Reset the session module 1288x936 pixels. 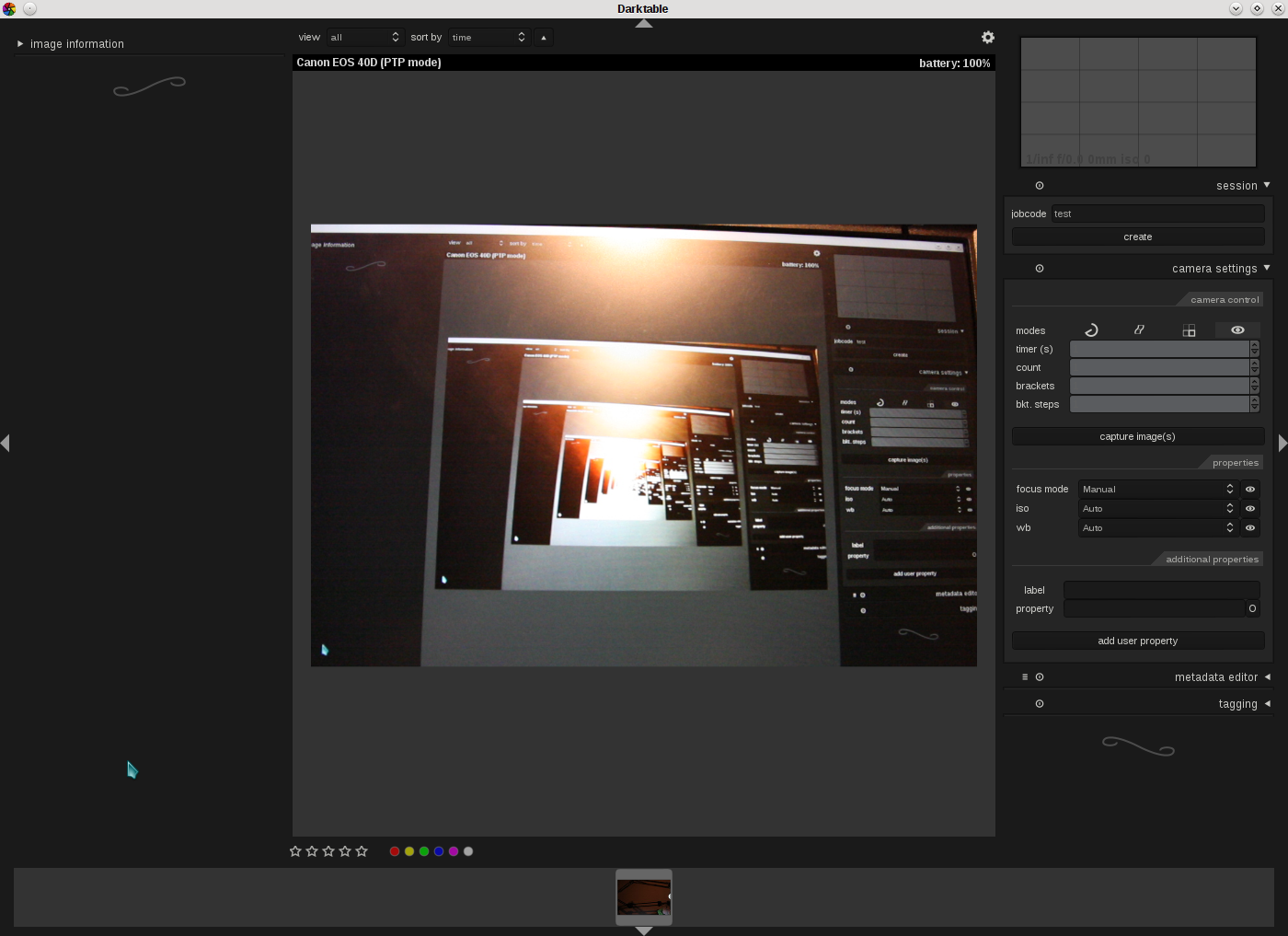point(1040,186)
